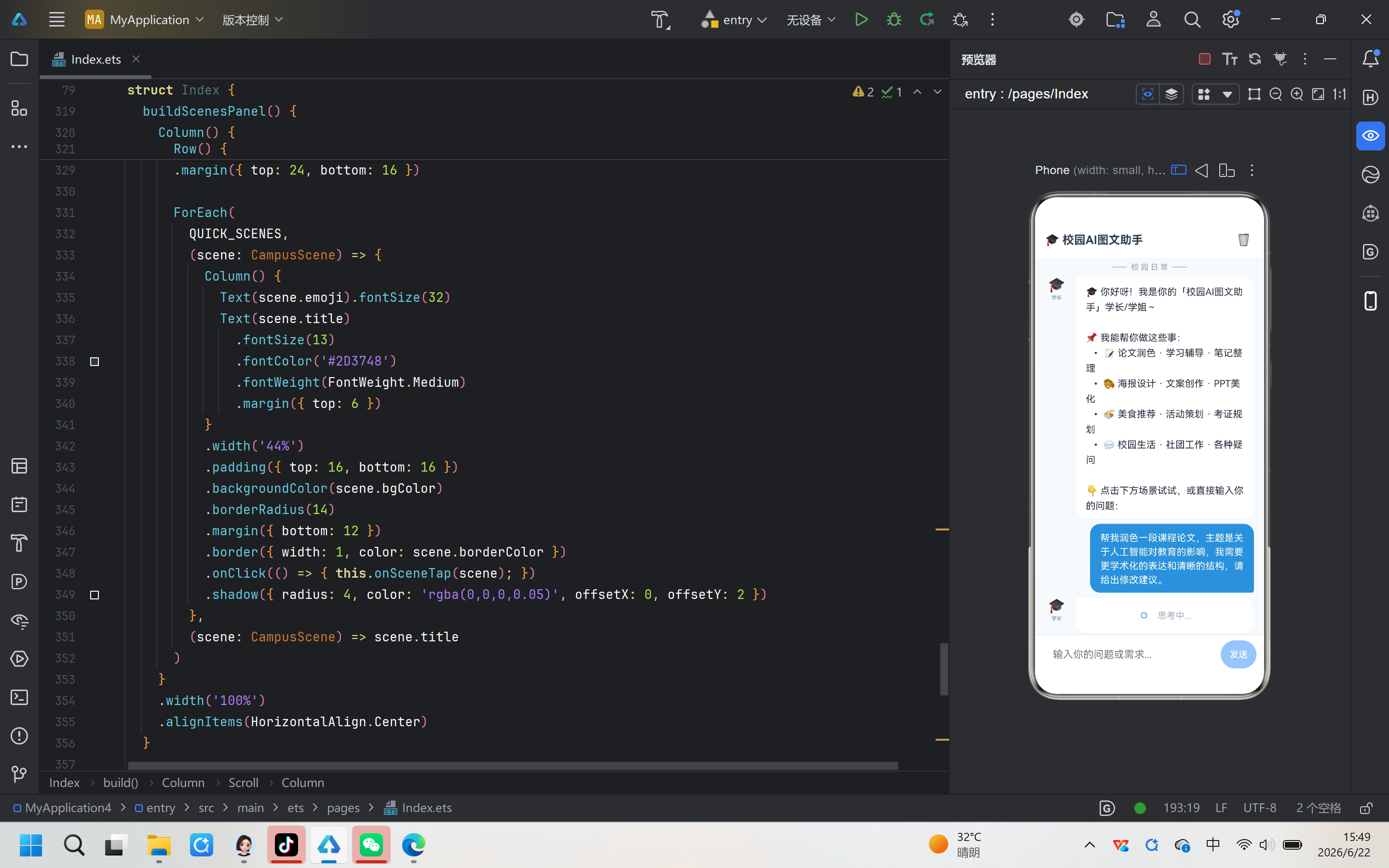
Task: Fit preview to screen icon
Action: coord(1319,94)
